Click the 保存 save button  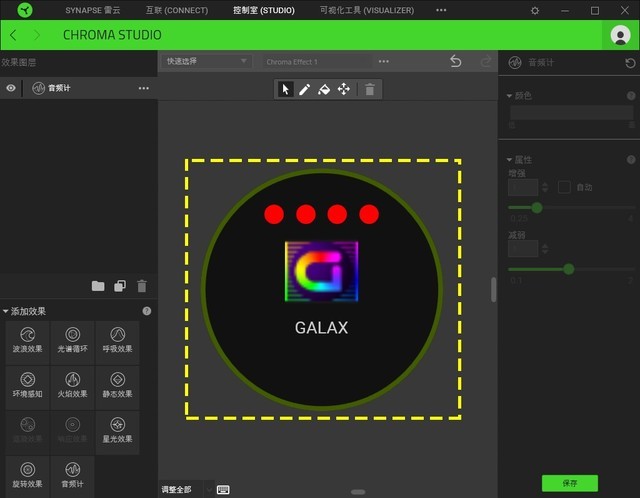pyautogui.click(x=570, y=483)
